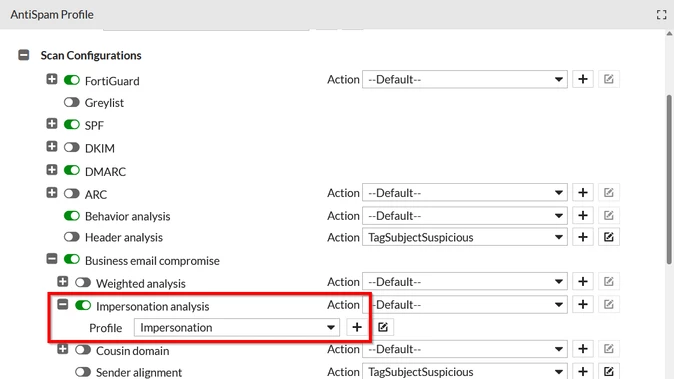This screenshot has width=674, height=379.
Task: Enable the Header analysis toggle
Action: coord(72,237)
